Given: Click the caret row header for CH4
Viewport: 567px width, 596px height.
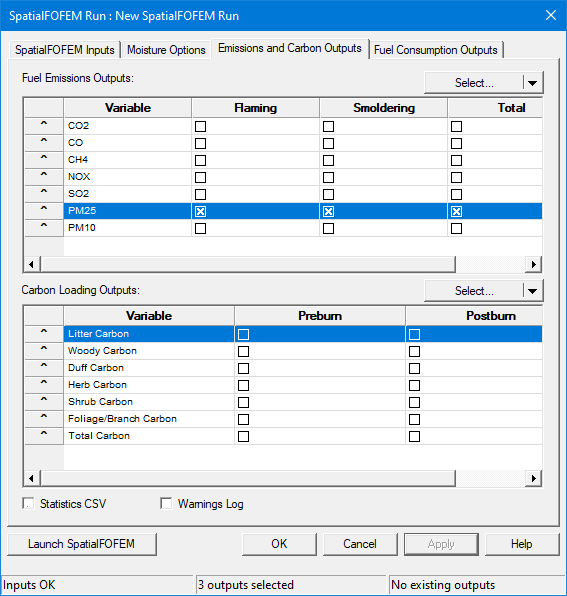Looking at the screenshot, I should tap(44, 160).
